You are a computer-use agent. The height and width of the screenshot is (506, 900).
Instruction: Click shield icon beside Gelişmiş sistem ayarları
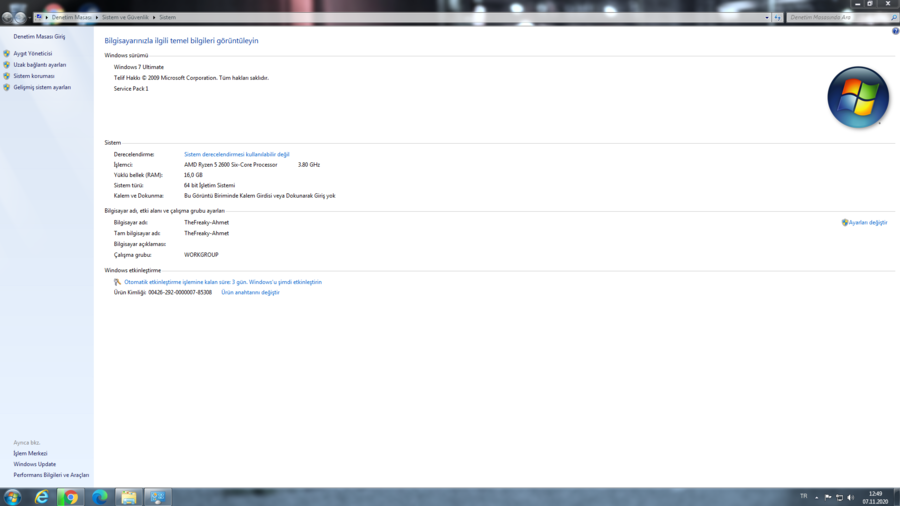7,87
